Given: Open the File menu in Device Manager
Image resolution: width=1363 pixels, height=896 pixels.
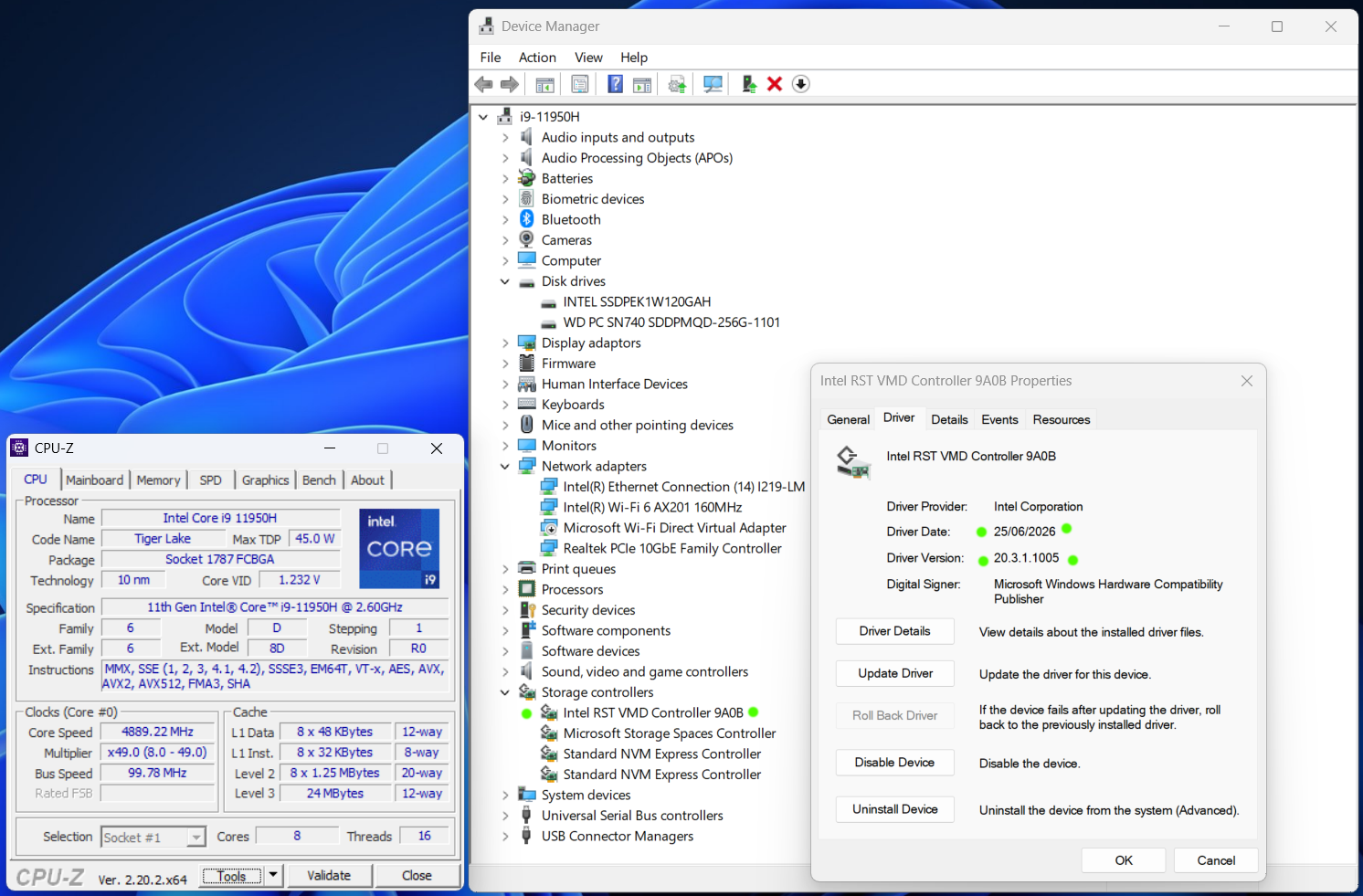Looking at the screenshot, I should 491,58.
